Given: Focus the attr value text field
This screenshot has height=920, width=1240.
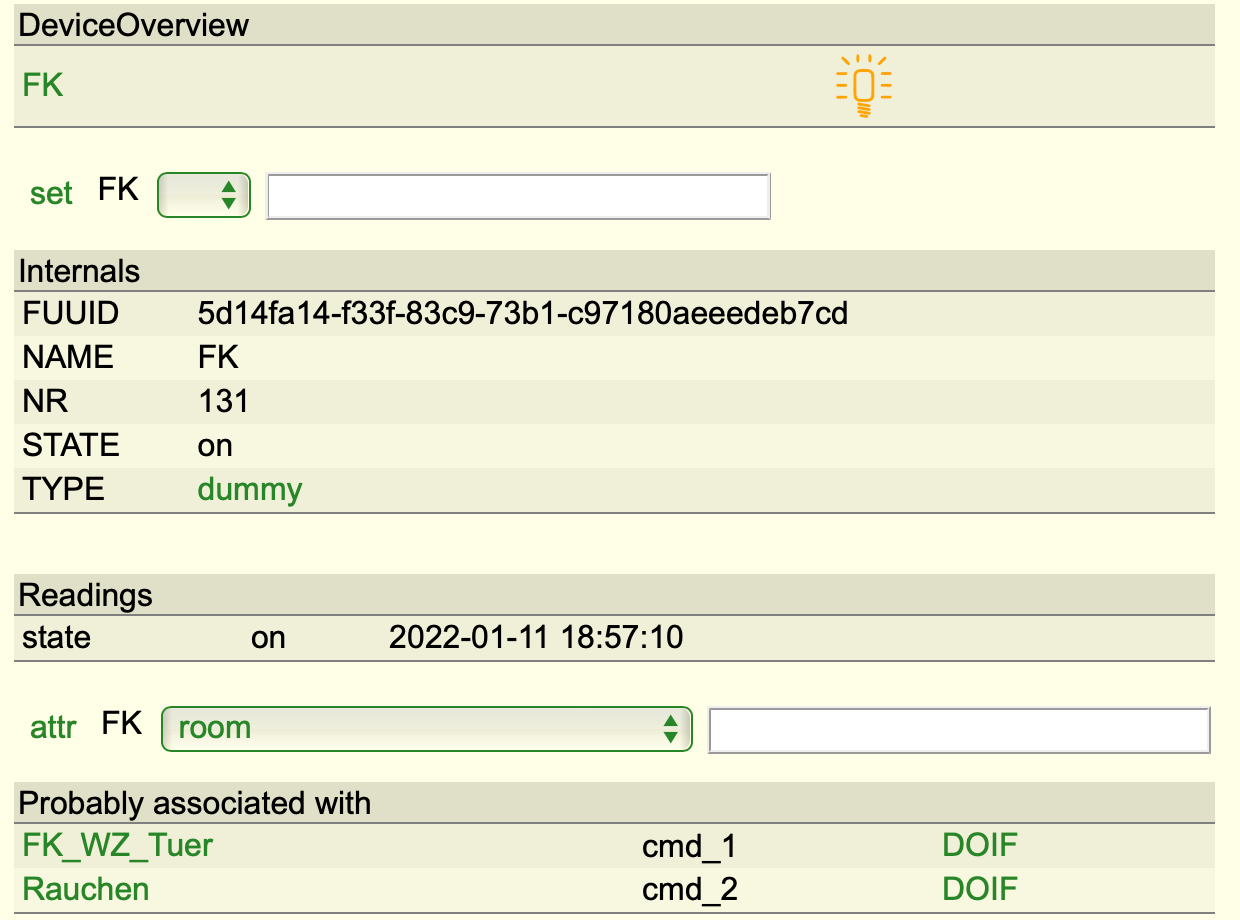Looking at the screenshot, I should 958,730.
